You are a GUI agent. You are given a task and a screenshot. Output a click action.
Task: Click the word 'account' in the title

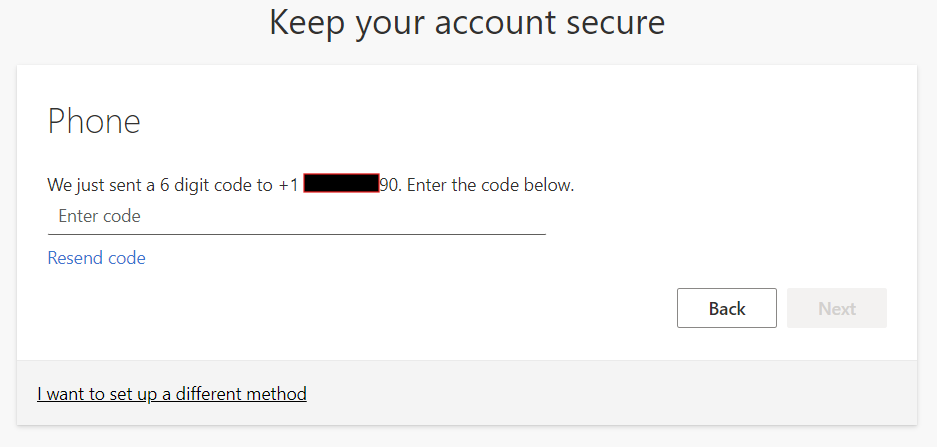(x=496, y=23)
